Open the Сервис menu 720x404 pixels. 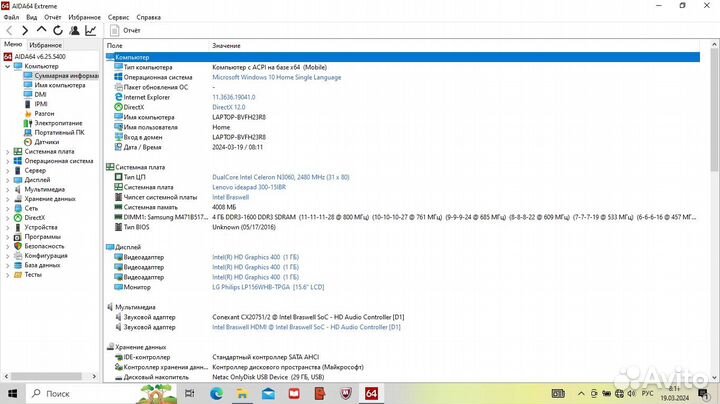coord(118,17)
